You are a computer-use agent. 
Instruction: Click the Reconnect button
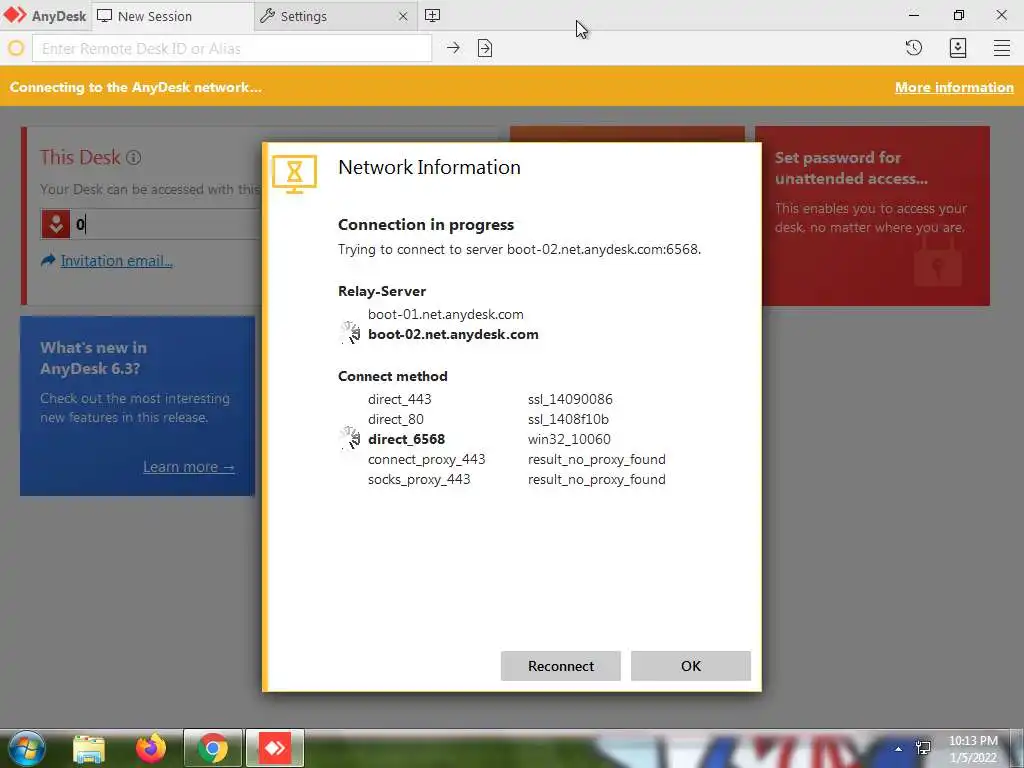[560, 666]
